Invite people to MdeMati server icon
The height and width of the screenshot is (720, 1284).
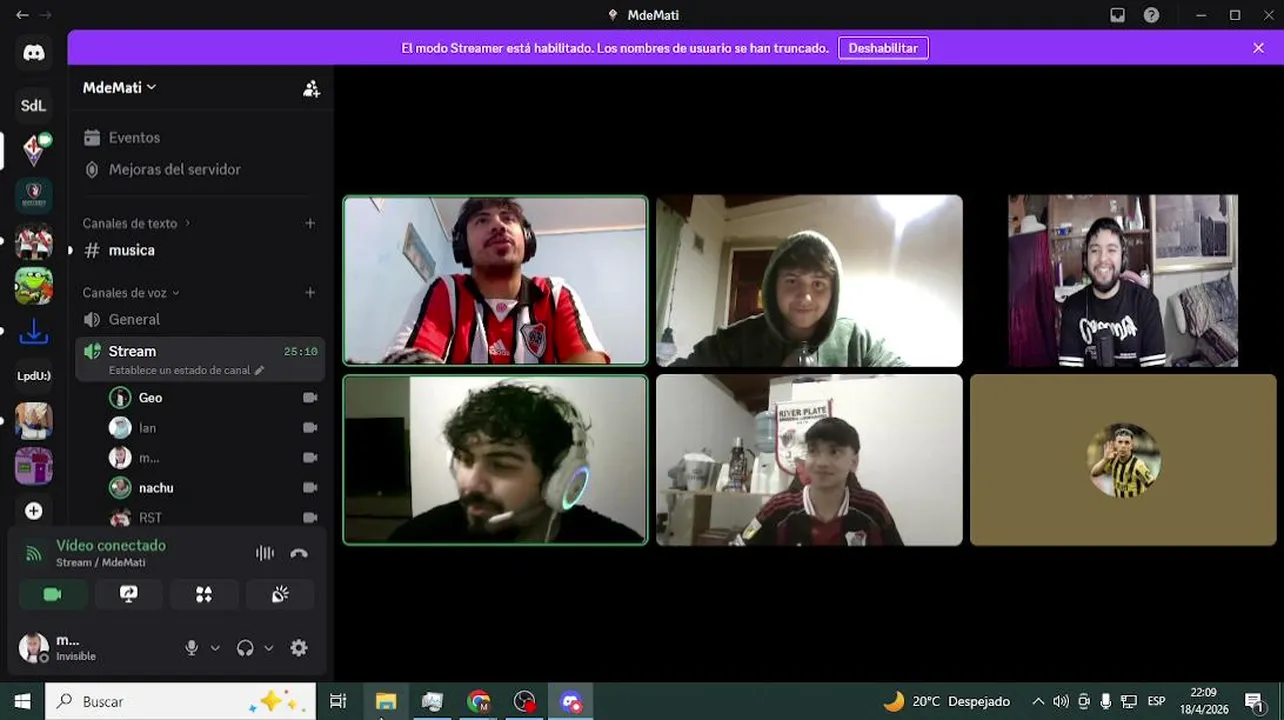point(312,88)
